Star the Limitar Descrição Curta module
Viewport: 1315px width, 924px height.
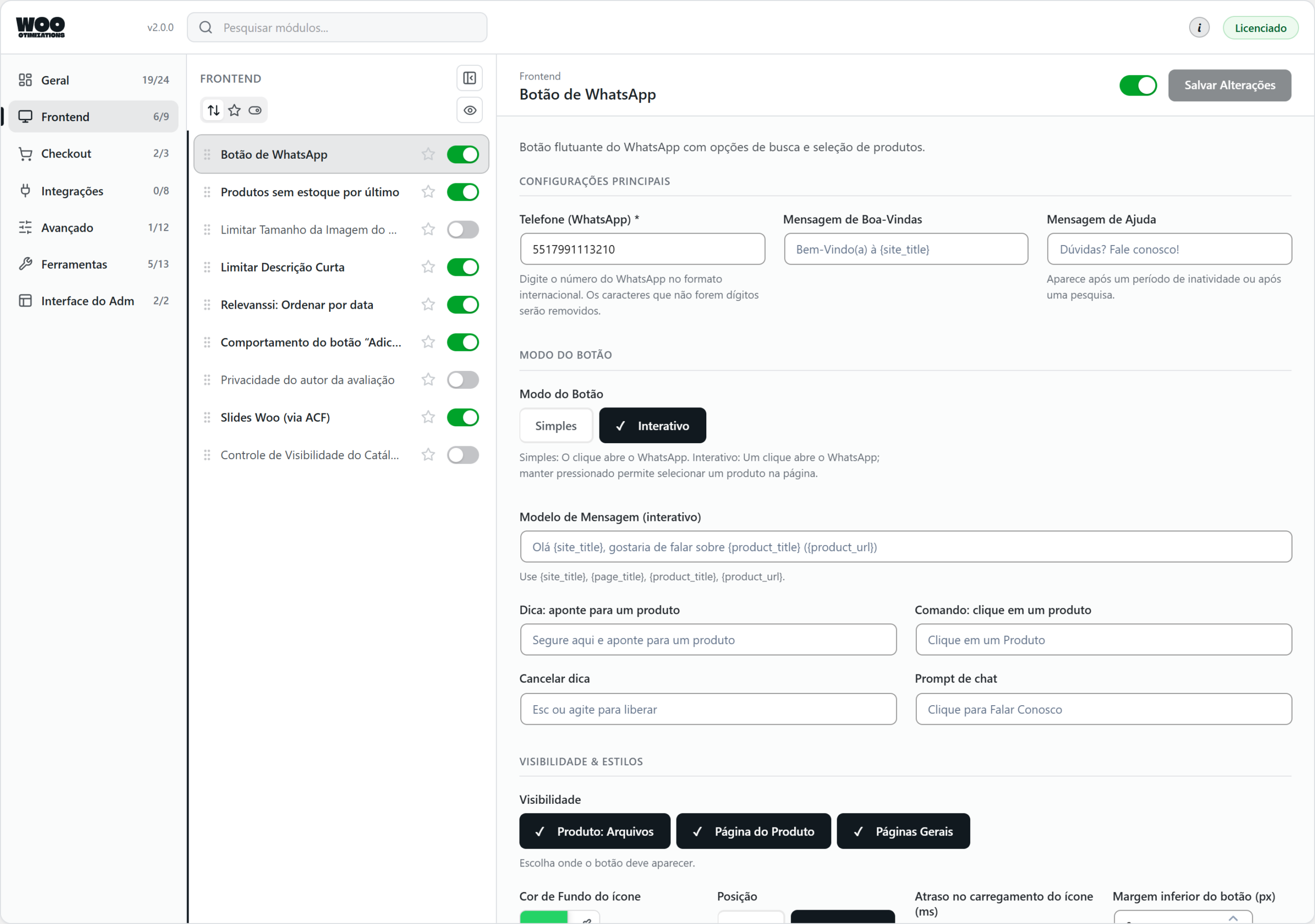(x=428, y=267)
